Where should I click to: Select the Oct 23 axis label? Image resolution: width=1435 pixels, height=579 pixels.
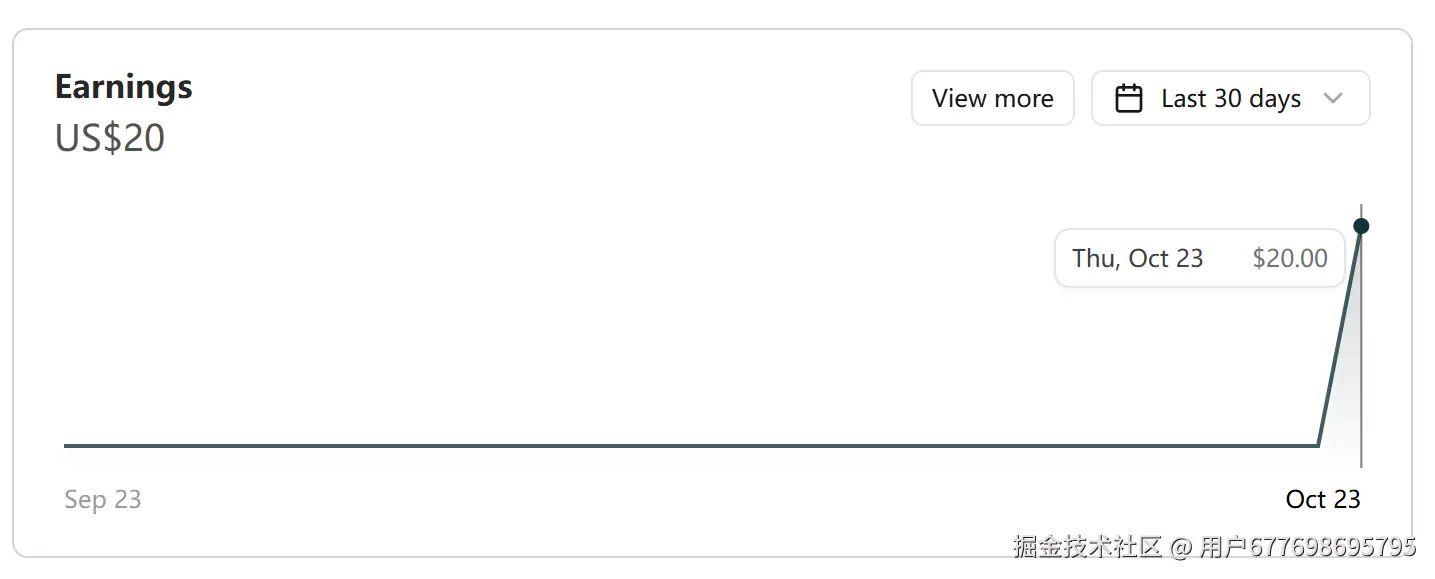pyautogui.click(x=1323, y=499)
